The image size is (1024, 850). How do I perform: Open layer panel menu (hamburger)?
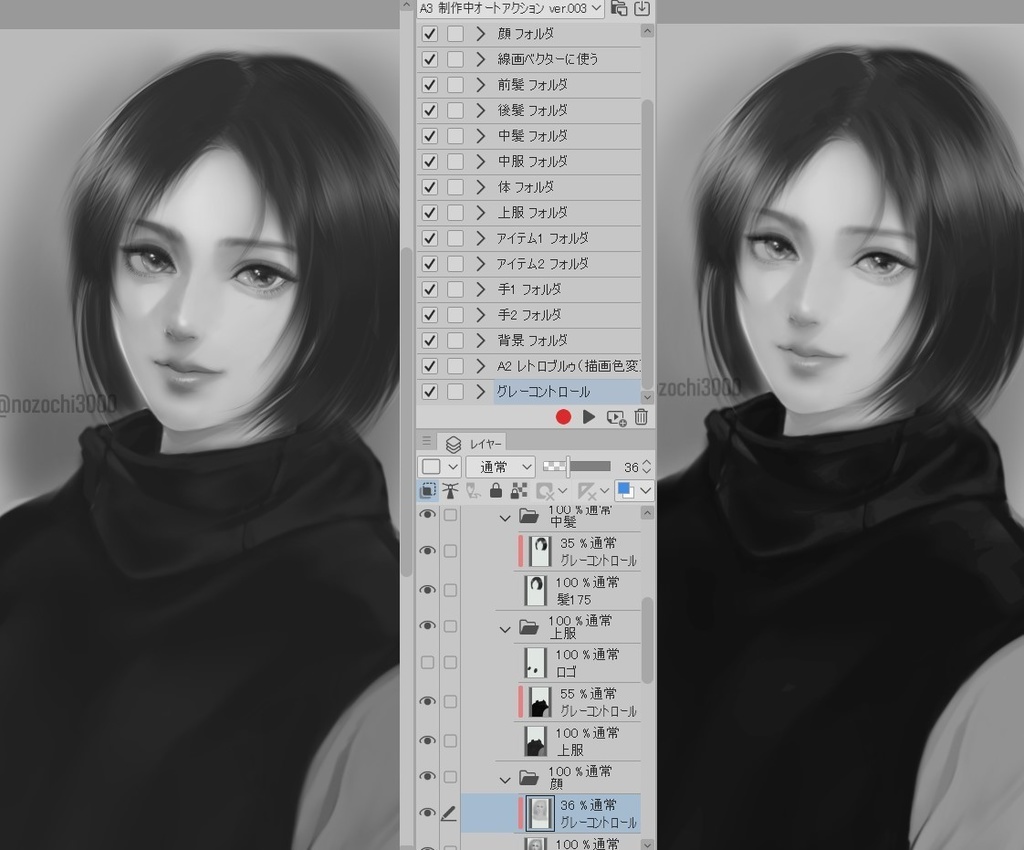point(426,441)
